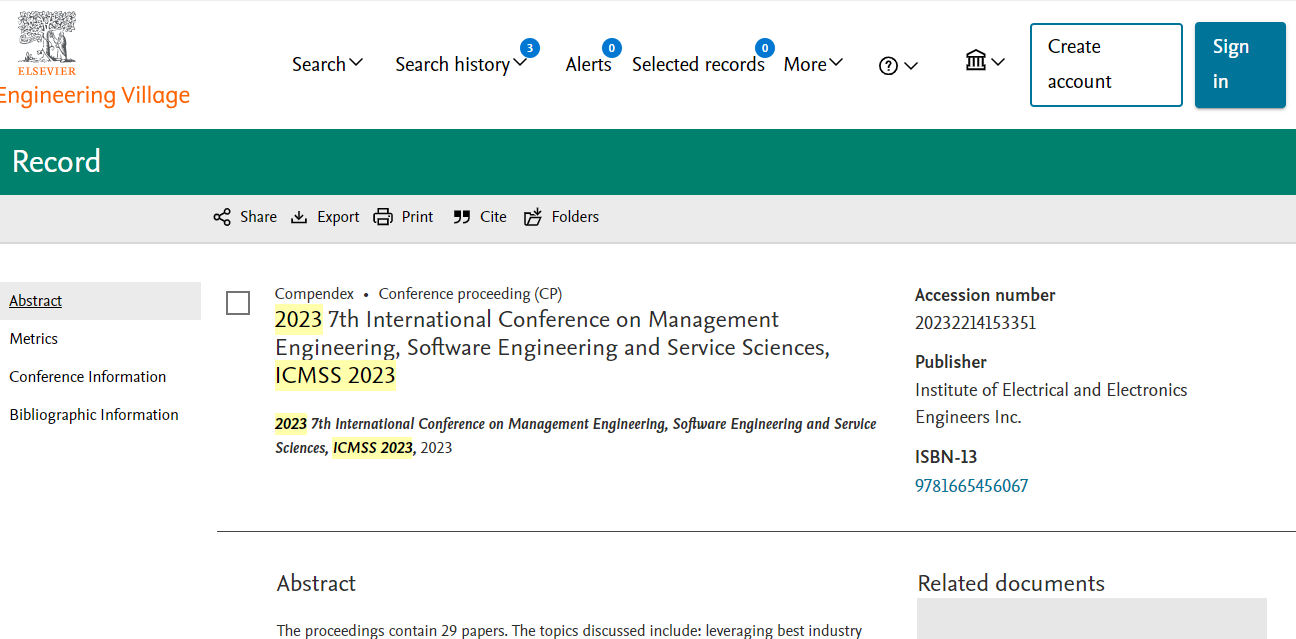Click the ICMSS 2023 conference title
The image size is (1296, 639).
552,348
